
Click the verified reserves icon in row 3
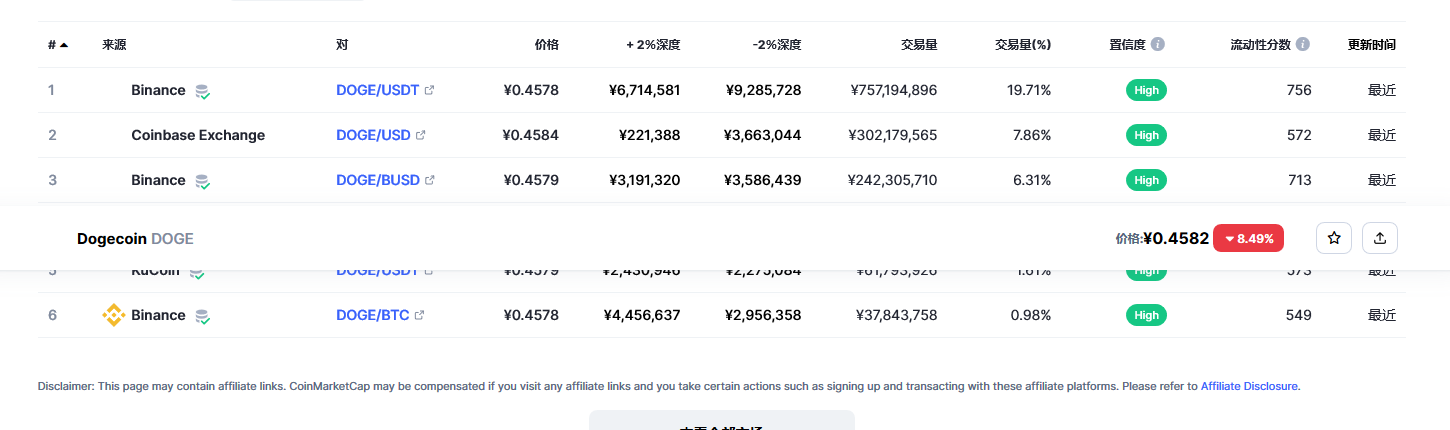click(202, 181)
